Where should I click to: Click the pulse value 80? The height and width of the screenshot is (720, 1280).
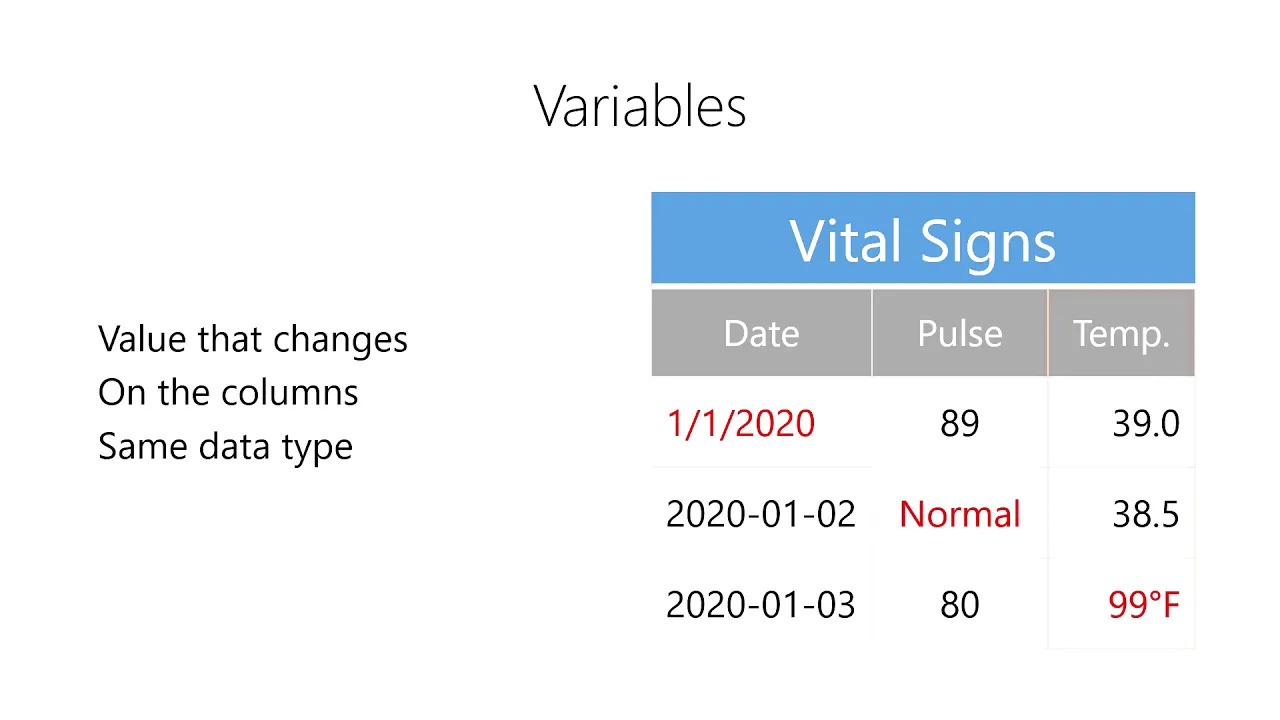tap(960, 605)
